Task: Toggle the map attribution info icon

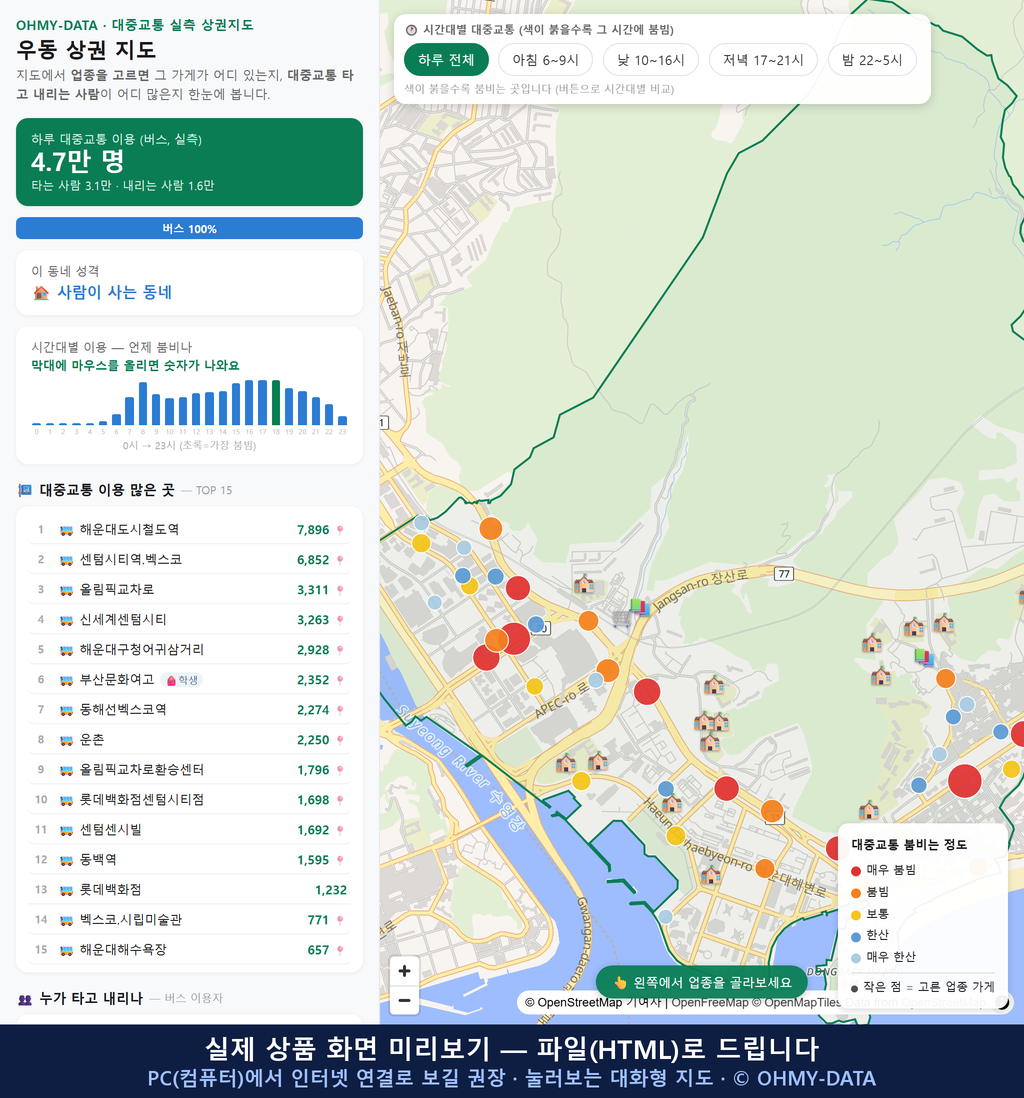Action: click(1002, 1003)
